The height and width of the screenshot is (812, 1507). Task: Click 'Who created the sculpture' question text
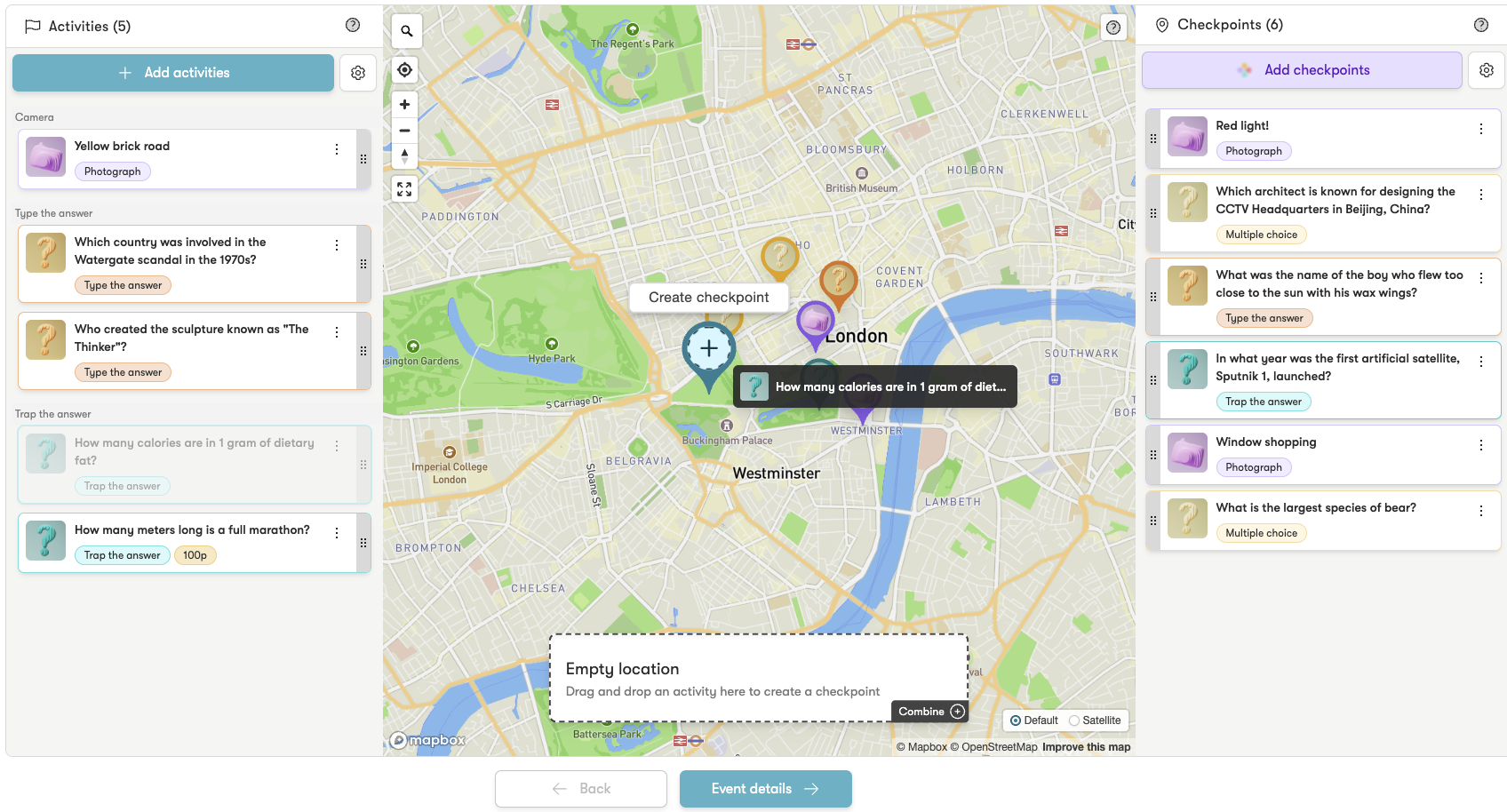point(192,338)
